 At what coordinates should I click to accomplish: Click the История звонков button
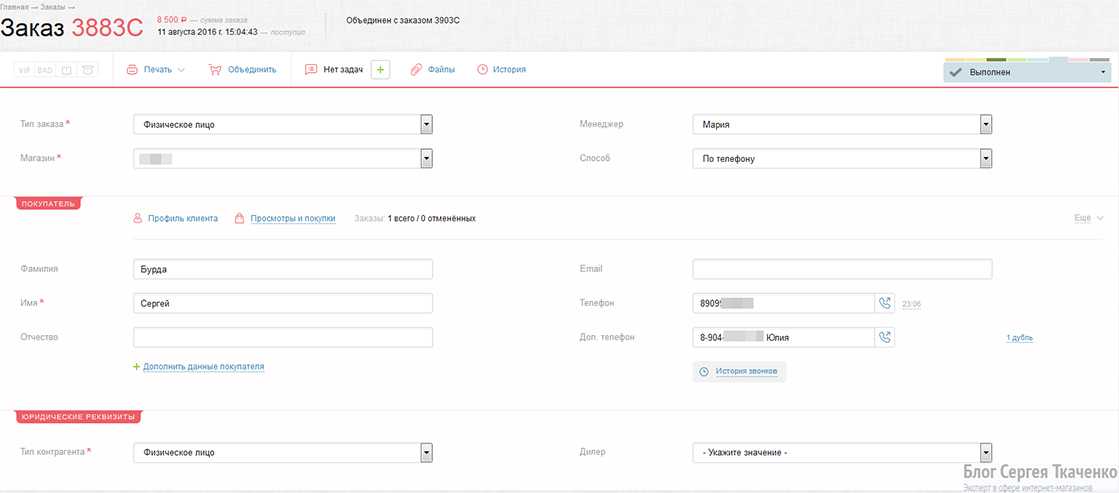tap(739, 372)
